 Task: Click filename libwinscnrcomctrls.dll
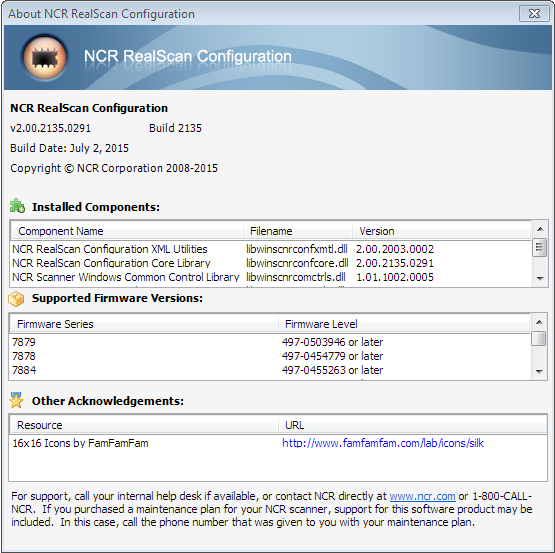coord(296,277)
